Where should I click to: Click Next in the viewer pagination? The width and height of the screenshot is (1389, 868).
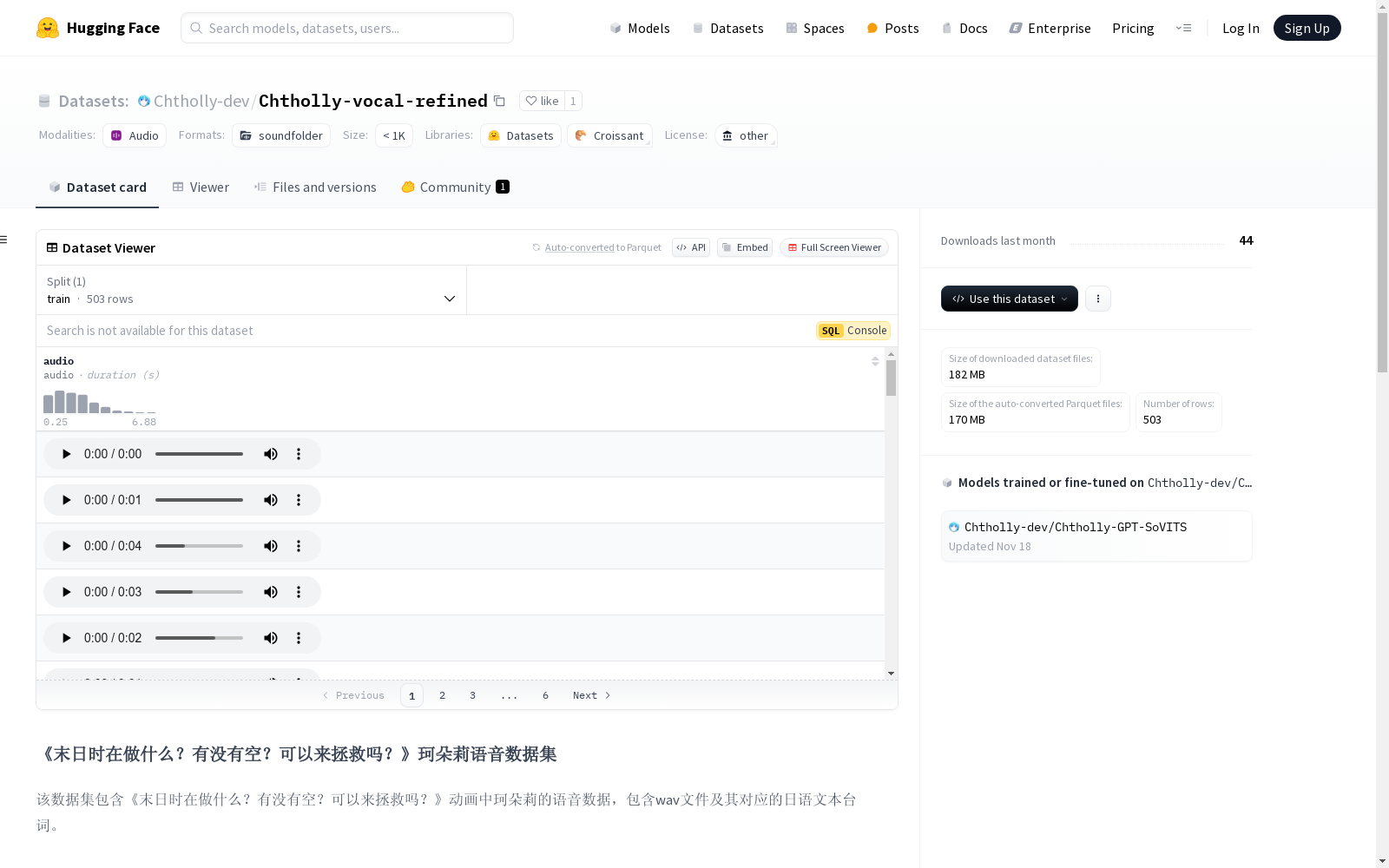point(591,695)
